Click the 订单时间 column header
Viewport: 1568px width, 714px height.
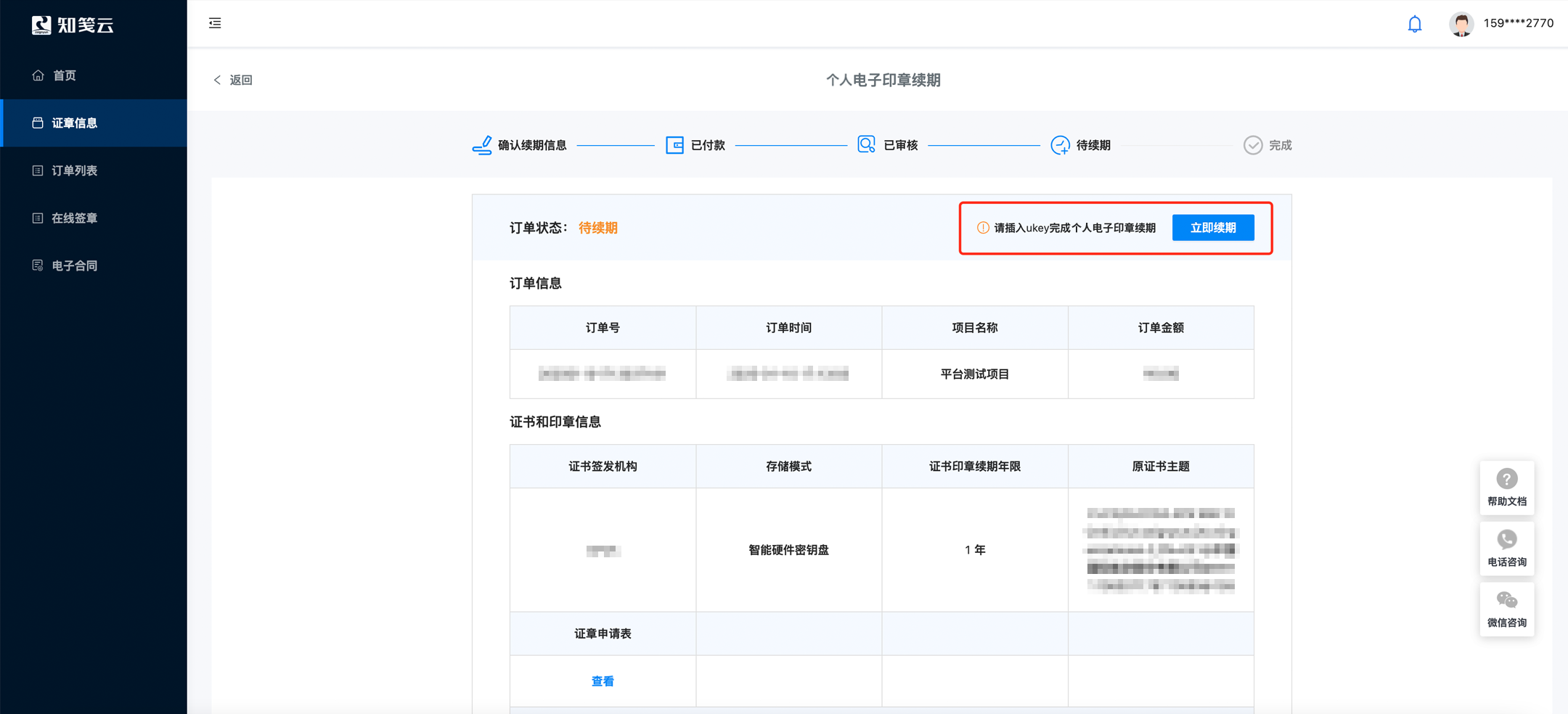coord(789,328)
